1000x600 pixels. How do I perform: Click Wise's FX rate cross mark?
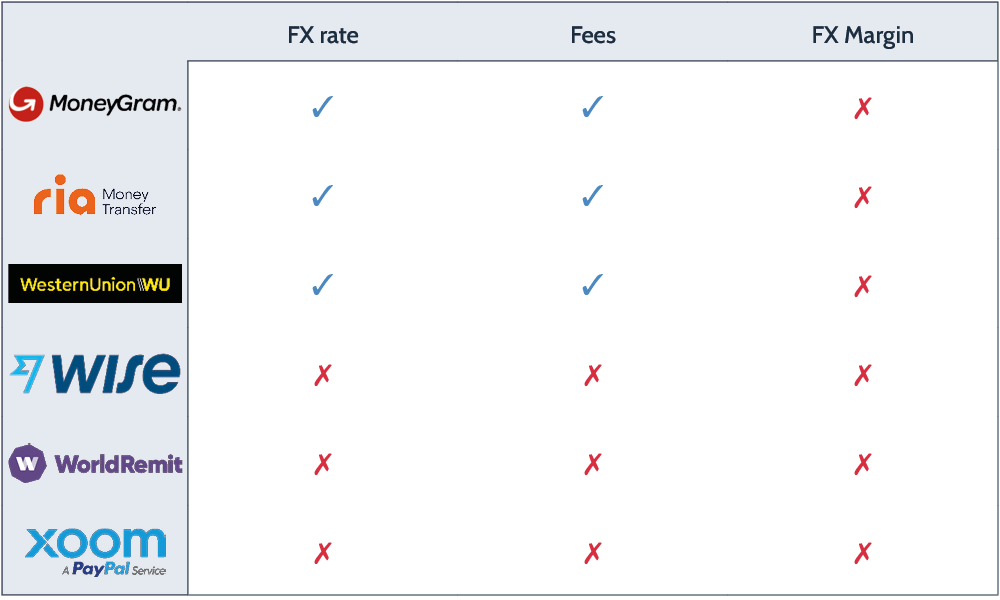tap(322, 376)
